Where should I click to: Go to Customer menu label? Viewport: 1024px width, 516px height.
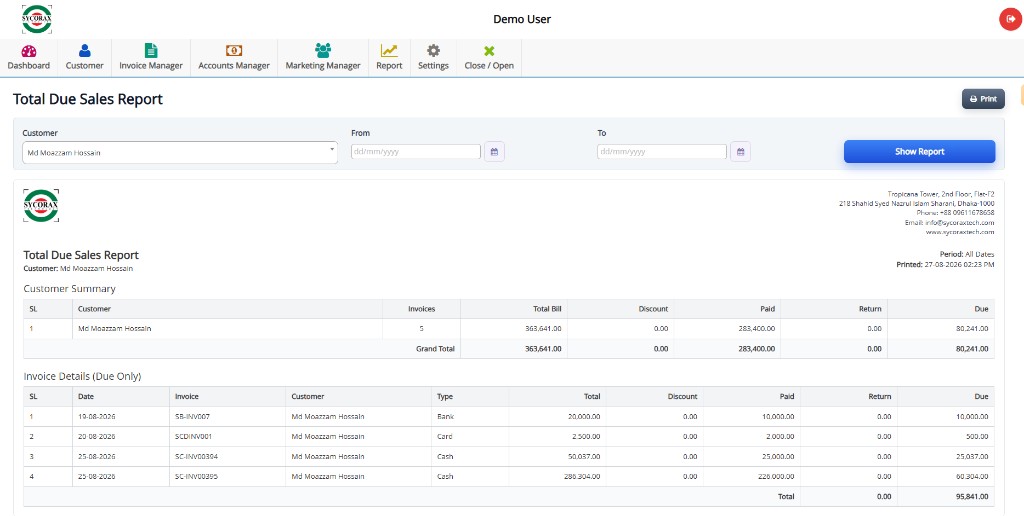coord(84,66)
